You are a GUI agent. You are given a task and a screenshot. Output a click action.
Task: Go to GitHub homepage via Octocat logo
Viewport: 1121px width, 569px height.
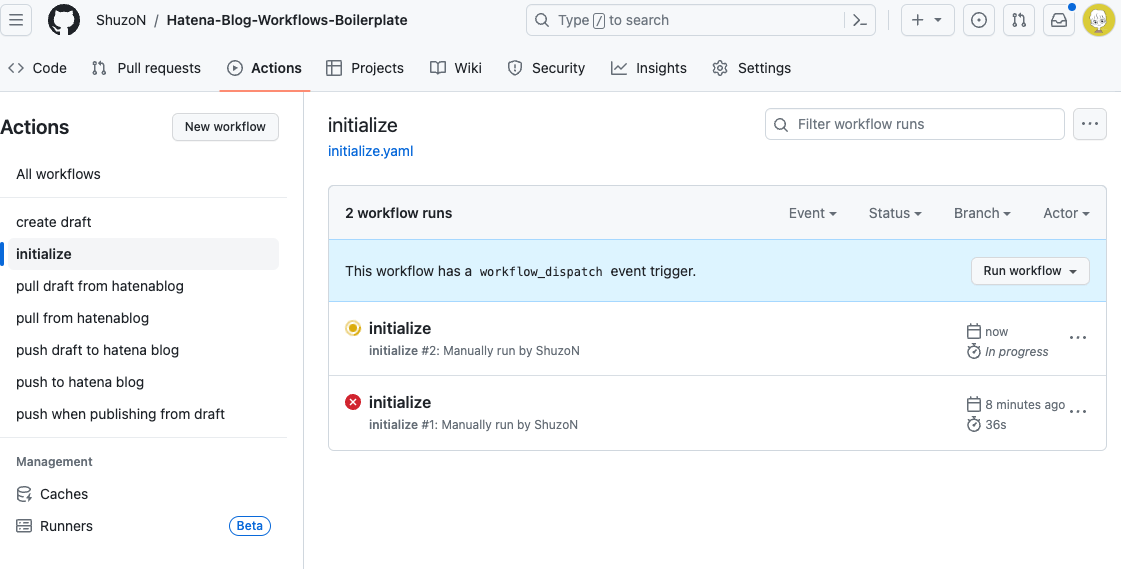coord(64,20)
